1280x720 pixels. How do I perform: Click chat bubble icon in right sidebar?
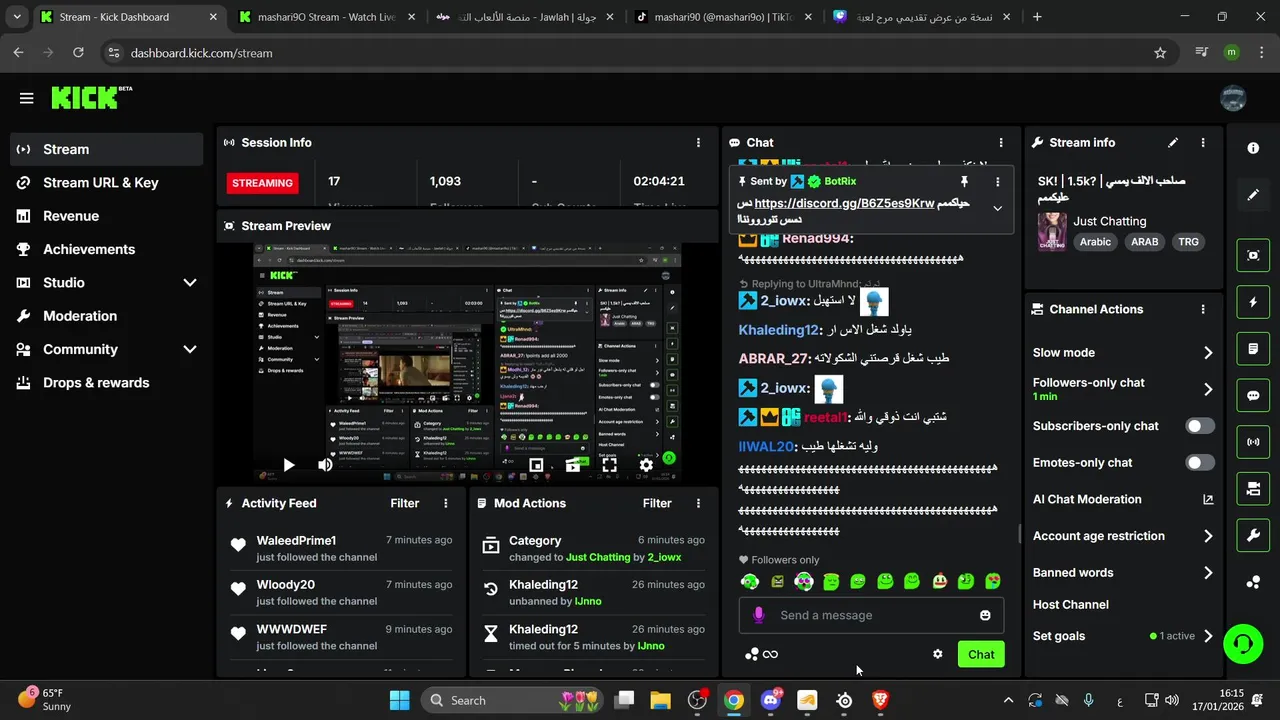tap(1253, 395)
